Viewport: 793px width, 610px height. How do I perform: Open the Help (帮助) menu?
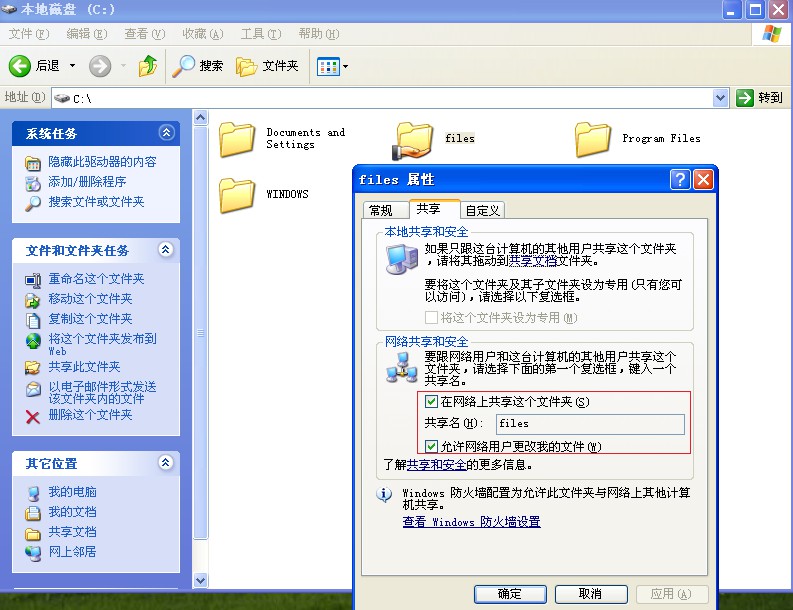tap(319, 34)
